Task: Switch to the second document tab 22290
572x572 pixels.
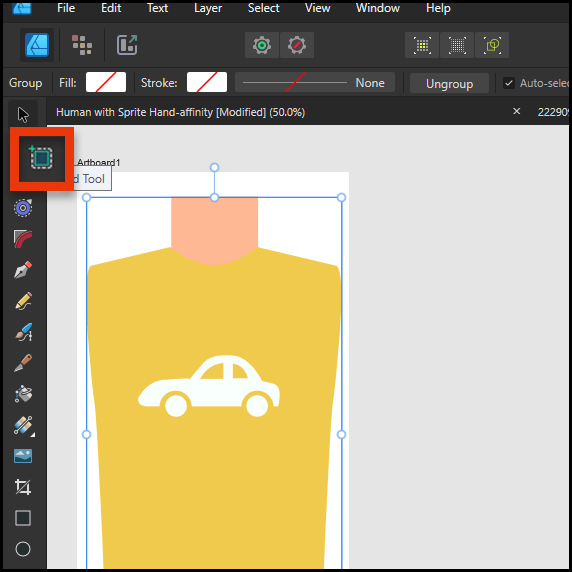Action: tap(553, 112)
